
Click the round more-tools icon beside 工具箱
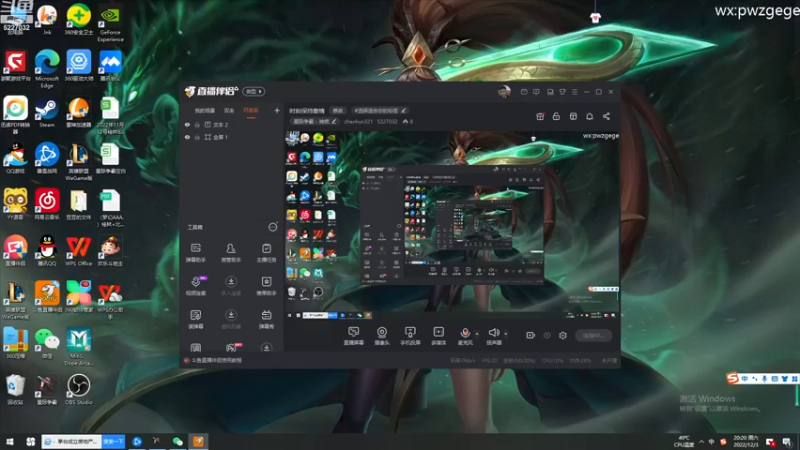coord(273,227)
